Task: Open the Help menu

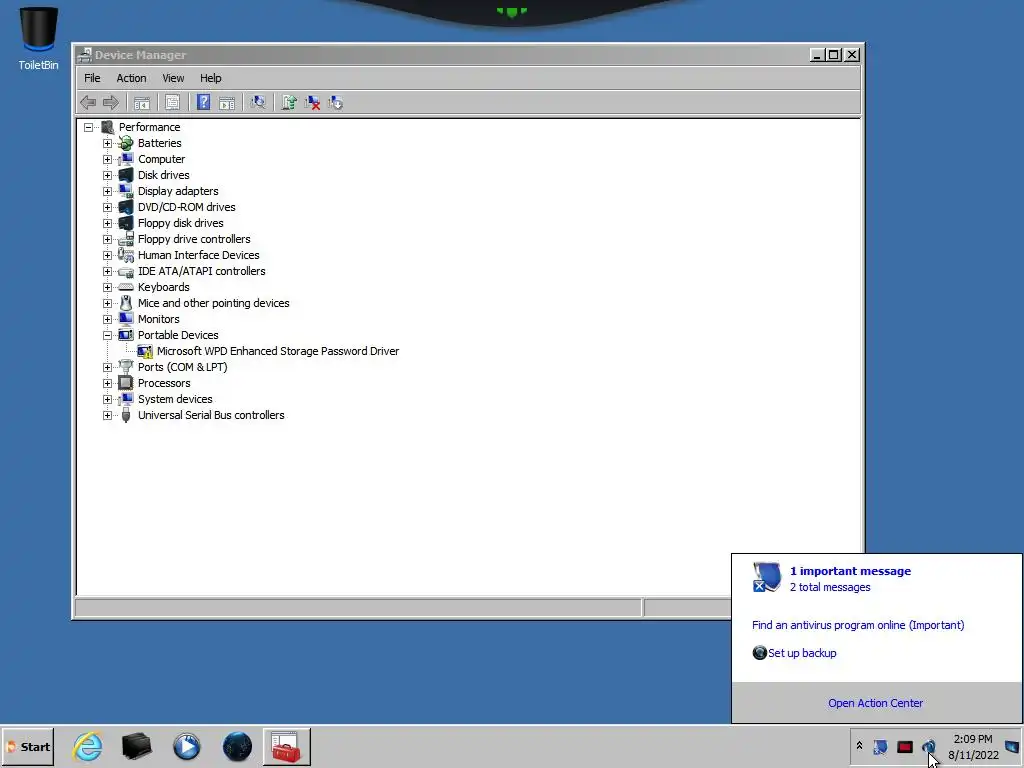Action: coord(210,78)
